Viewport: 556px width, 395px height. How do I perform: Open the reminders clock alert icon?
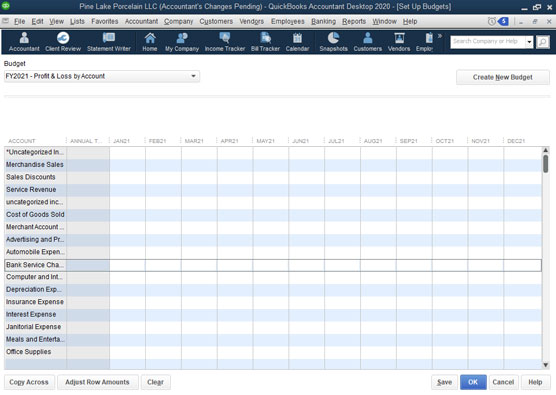[491, 22]
